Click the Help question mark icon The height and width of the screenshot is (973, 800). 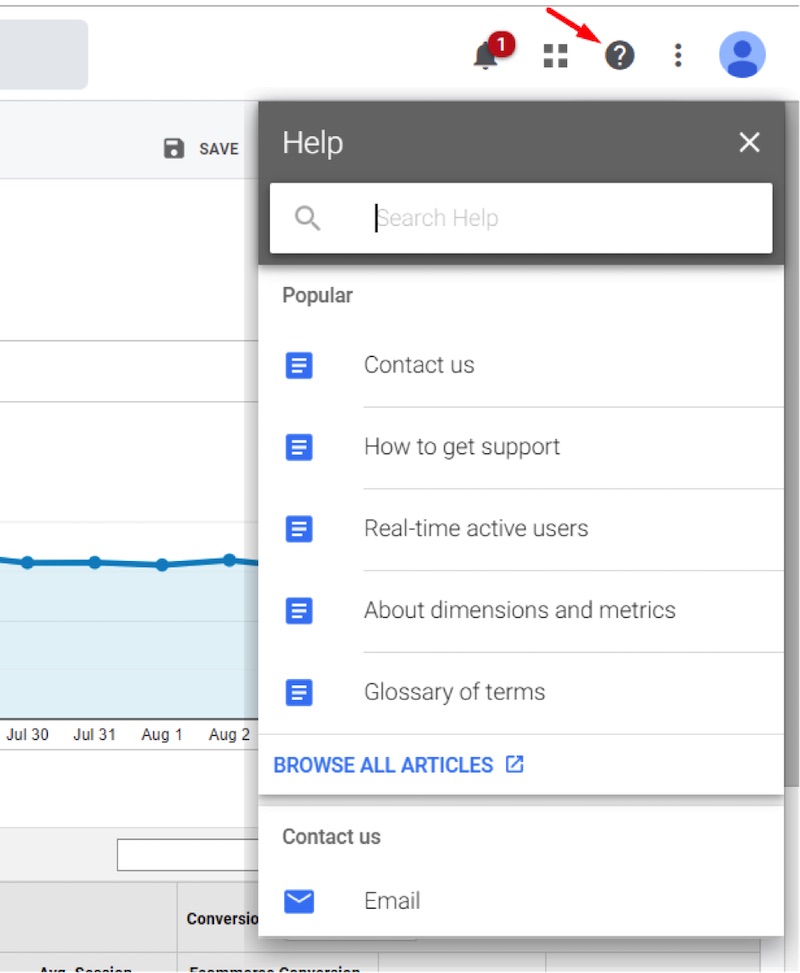point(618,55)
